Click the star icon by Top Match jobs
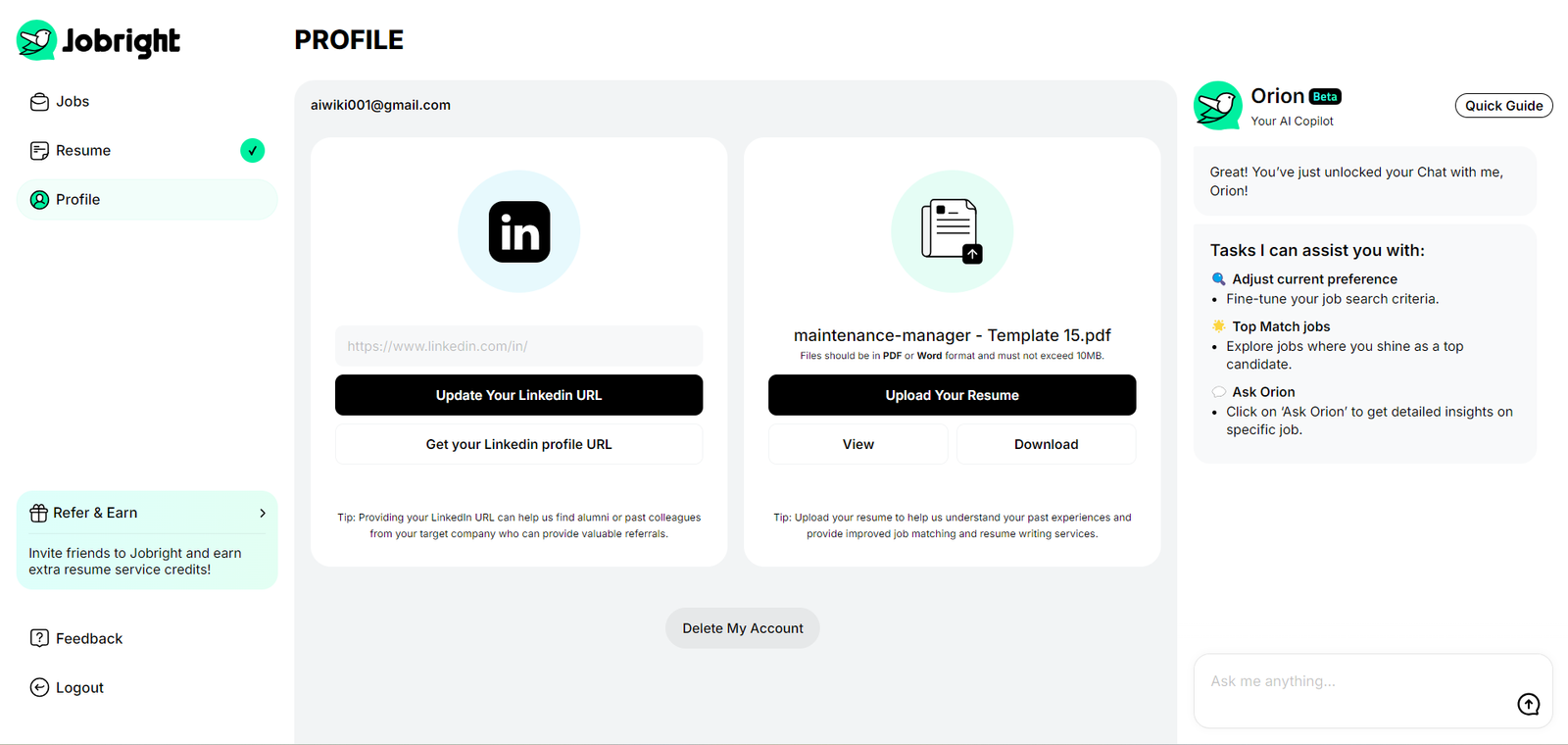This screenshot has height=745, width=1568. click(1218, 326)
